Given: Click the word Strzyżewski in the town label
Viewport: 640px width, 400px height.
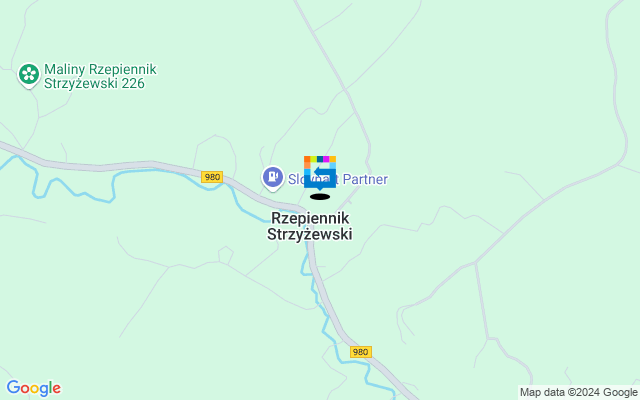Looking at the screenshot, I should click(x=310, y=234).
